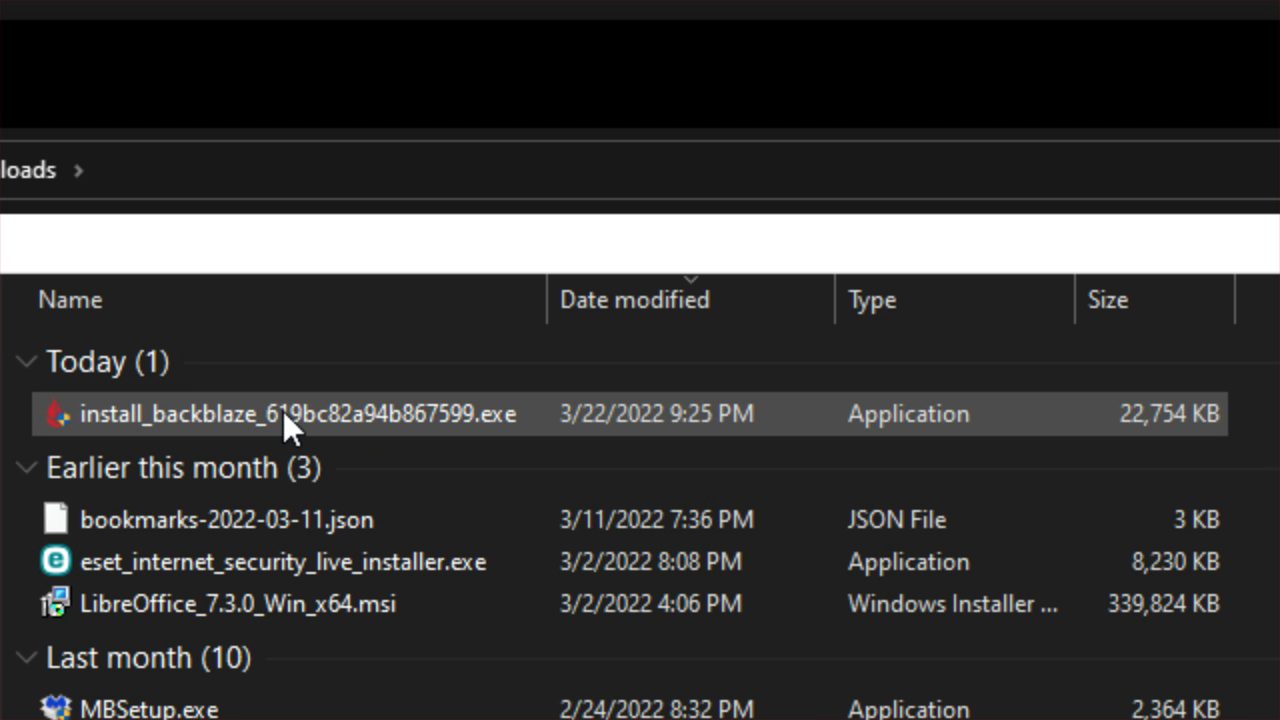
Task: Sort files by the Type column
Action: coord(871,299)
